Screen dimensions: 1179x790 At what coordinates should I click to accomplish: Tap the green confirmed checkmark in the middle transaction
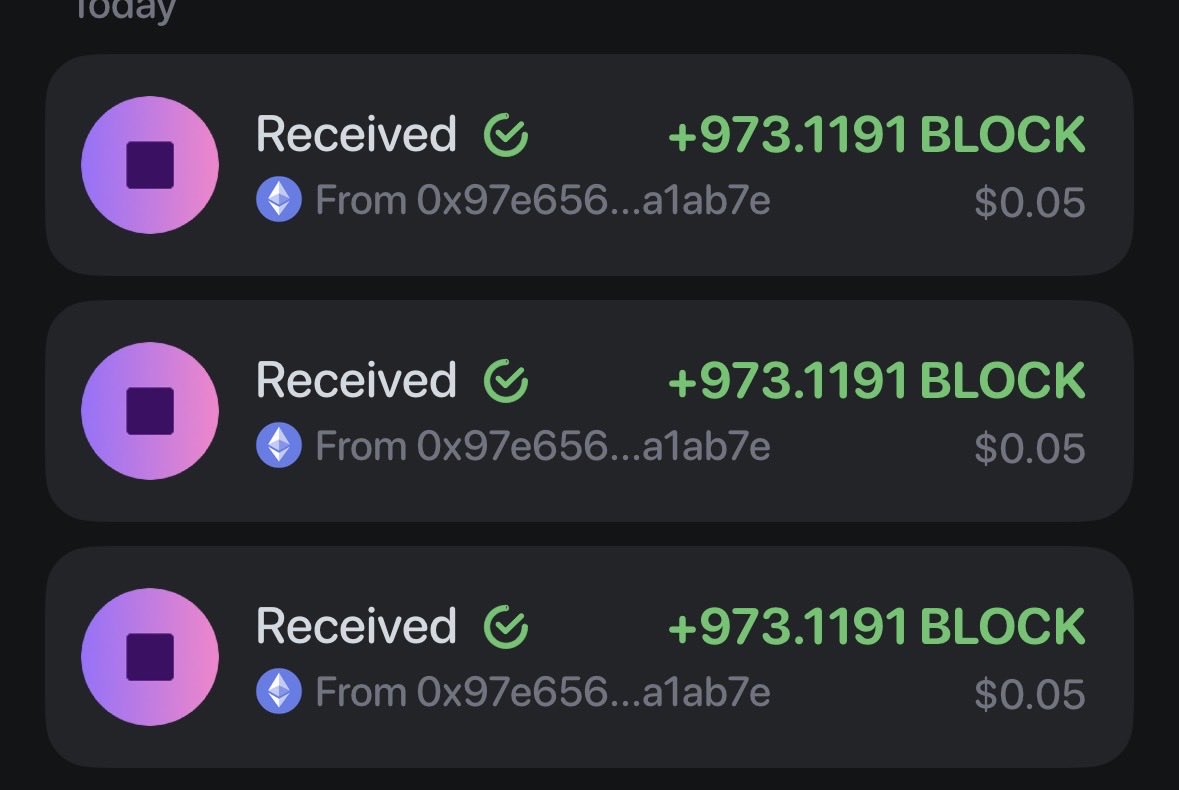[506, 381]
